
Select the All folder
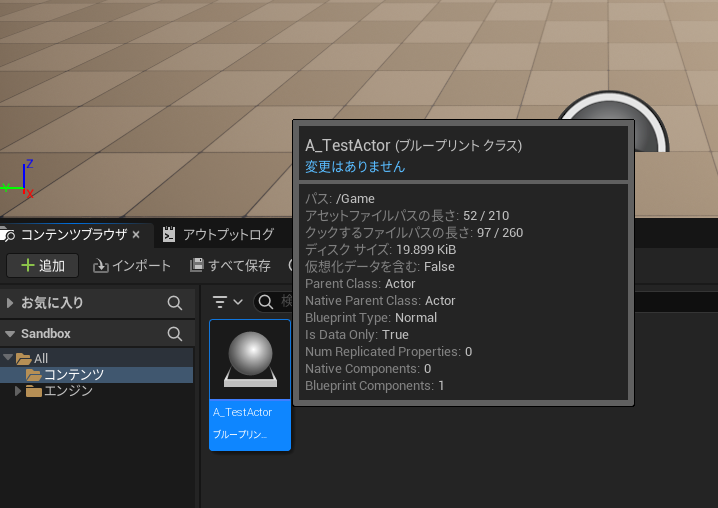pos(41,358)
